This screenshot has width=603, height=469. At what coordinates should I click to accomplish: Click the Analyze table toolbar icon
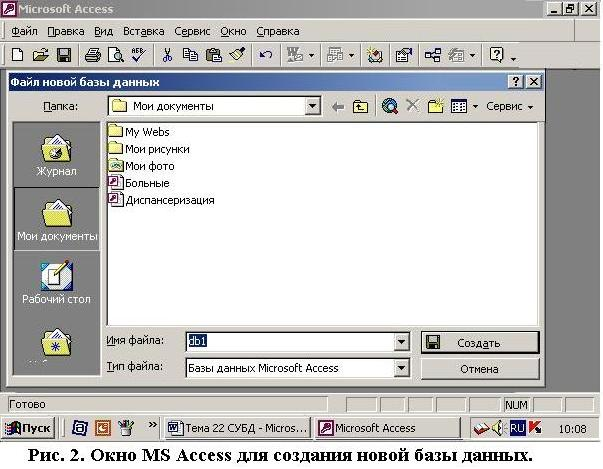coord(335,55)
